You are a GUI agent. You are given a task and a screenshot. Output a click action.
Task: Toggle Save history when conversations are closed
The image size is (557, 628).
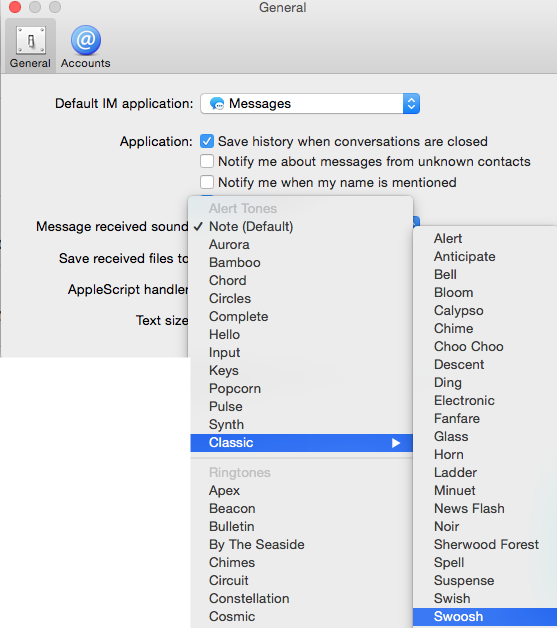point(207,141)
